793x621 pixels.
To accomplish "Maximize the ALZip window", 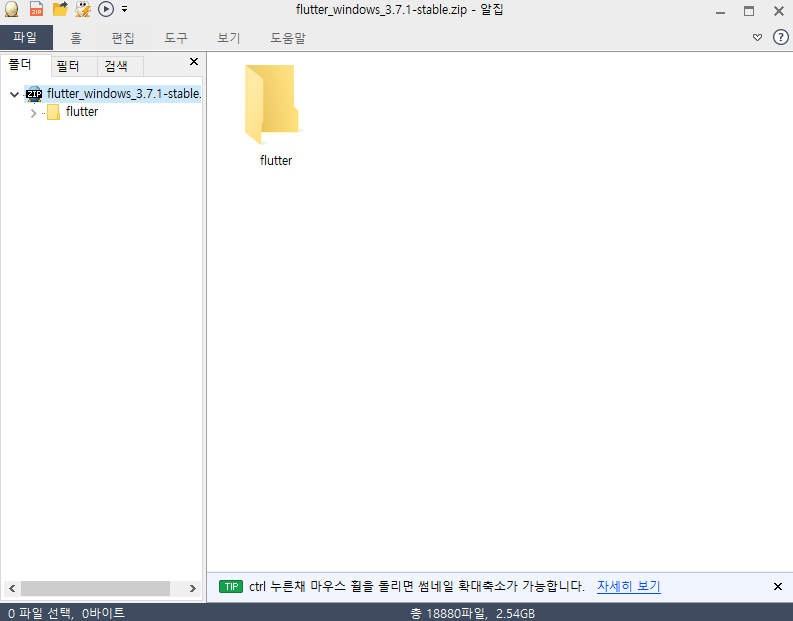I will pyautogui.click(x=749, y=11).
